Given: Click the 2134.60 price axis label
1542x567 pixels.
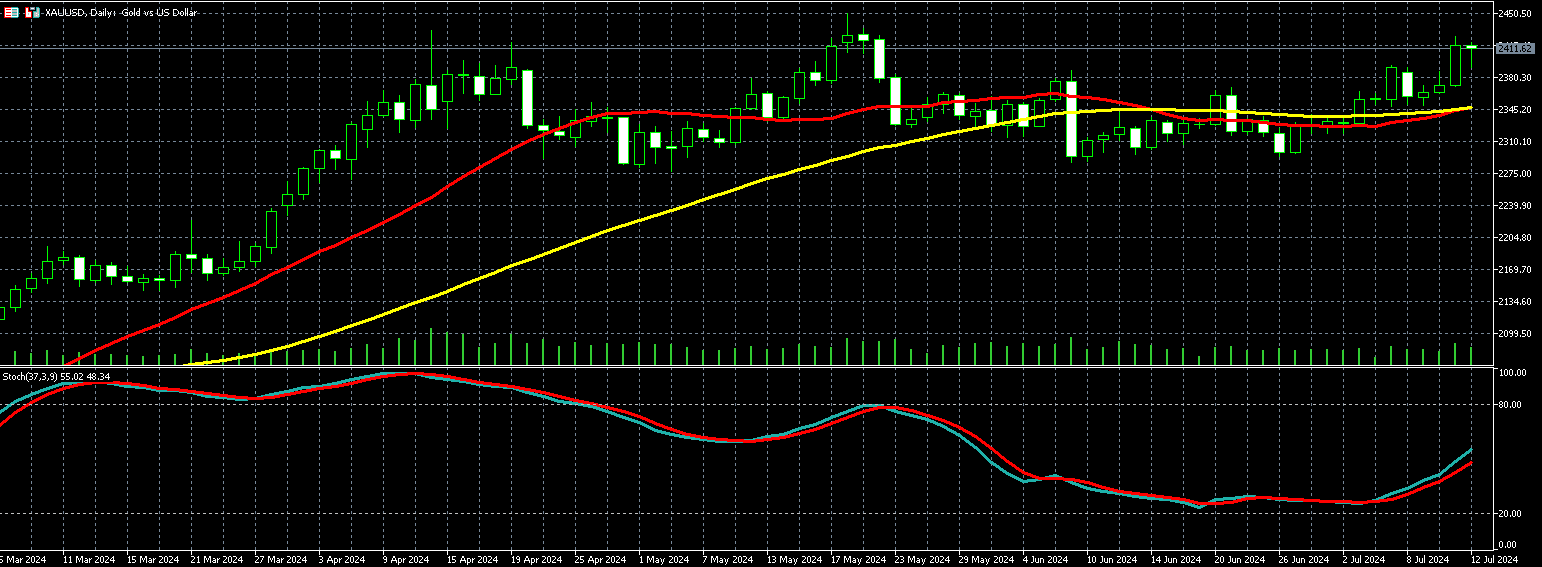Looking at the screenshot, I should (x=1516, y=301).
